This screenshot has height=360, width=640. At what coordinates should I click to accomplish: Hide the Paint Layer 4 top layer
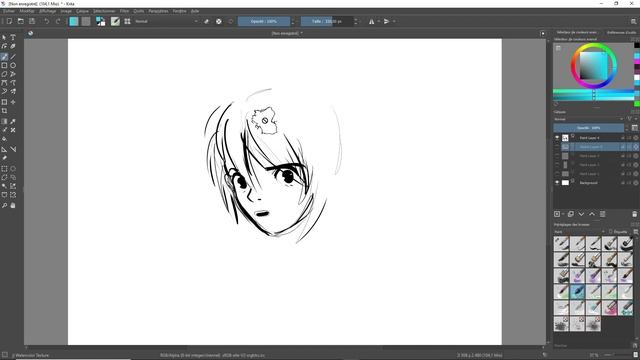[557, 138]
